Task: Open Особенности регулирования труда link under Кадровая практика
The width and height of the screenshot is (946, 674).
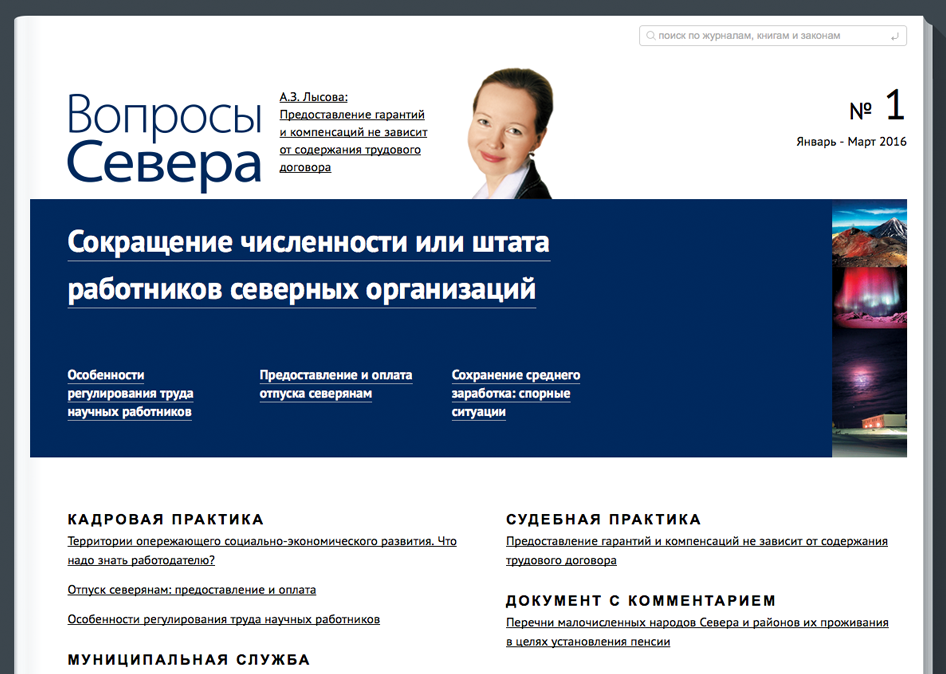Action: [x=223, y=619]
